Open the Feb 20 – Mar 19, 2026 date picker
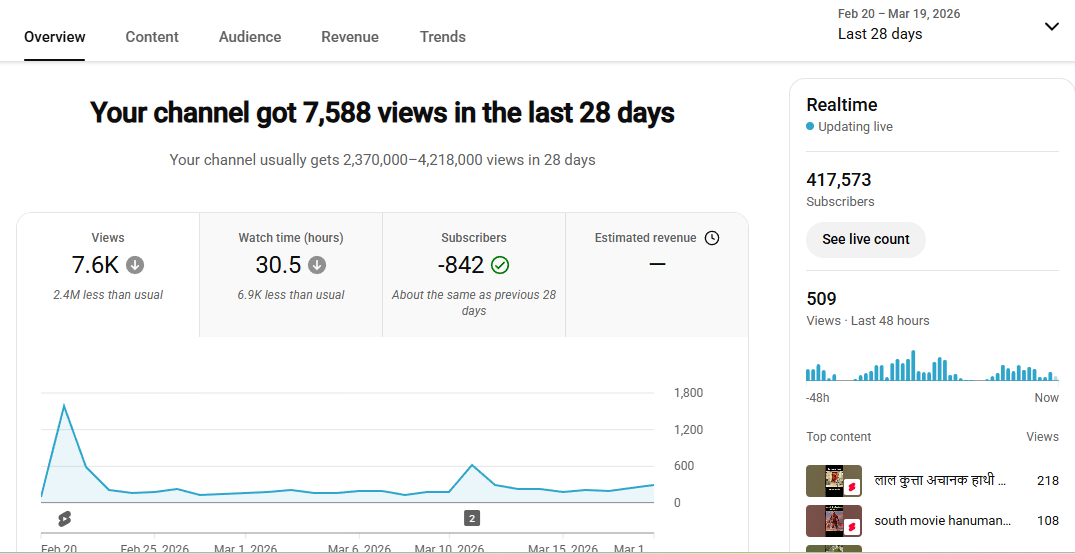Viewport: 1075px width, 554px height. pos(898,14)
